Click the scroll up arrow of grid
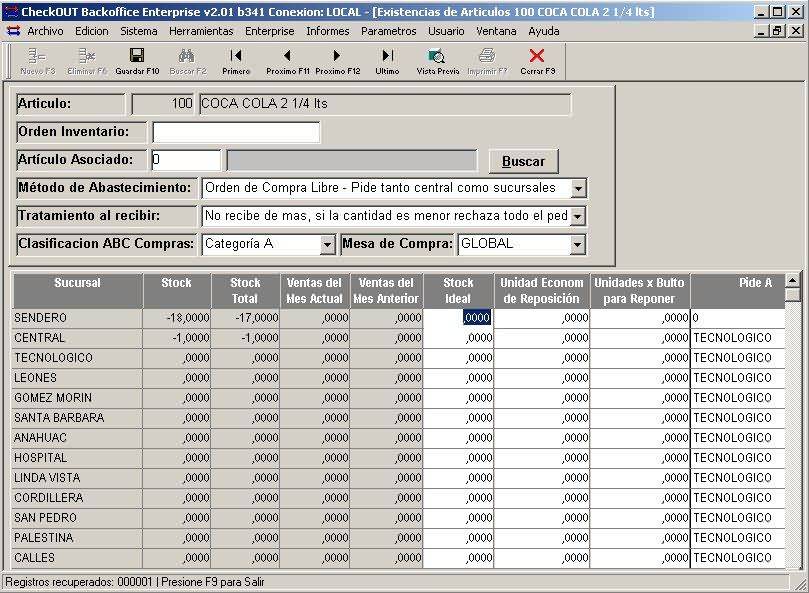809x593 pixels. (x=792, y=280)
